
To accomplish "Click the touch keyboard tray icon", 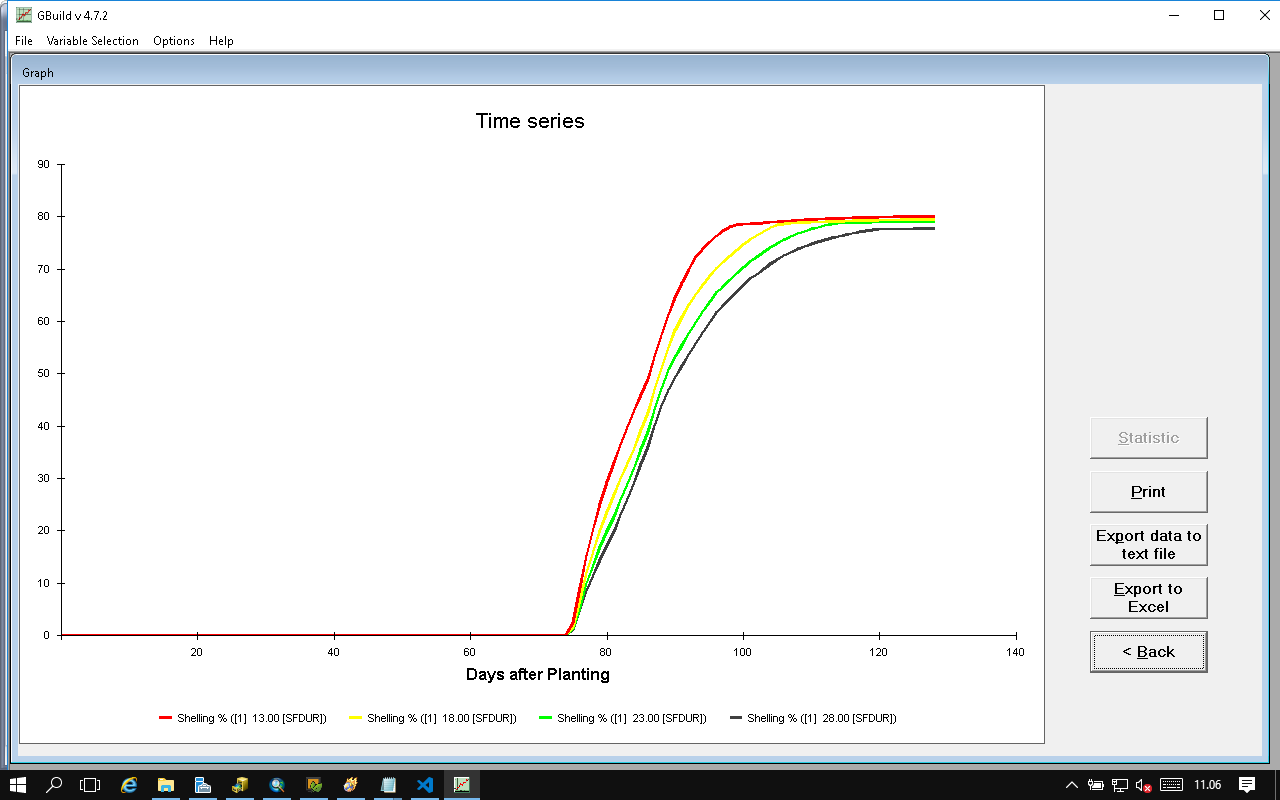I will 1171,785.
